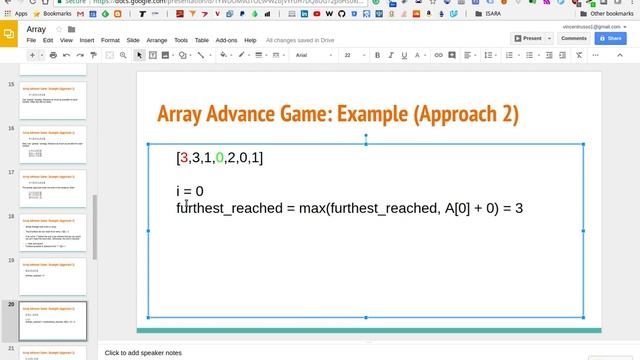Open the Text color picker
Image resolution: width=640 pixels, height=360 pixels.
pos(418,55)
